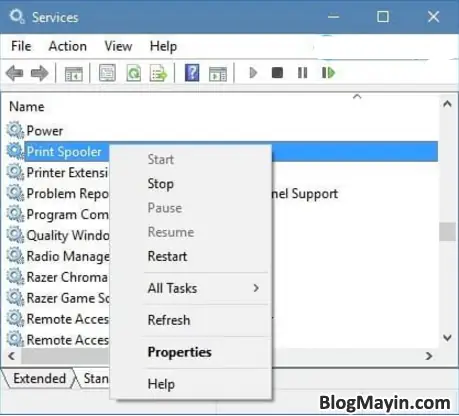Screen dimensions: 459x416
Task: Open the Properties toolbar icon
Action: coord(107,73)
